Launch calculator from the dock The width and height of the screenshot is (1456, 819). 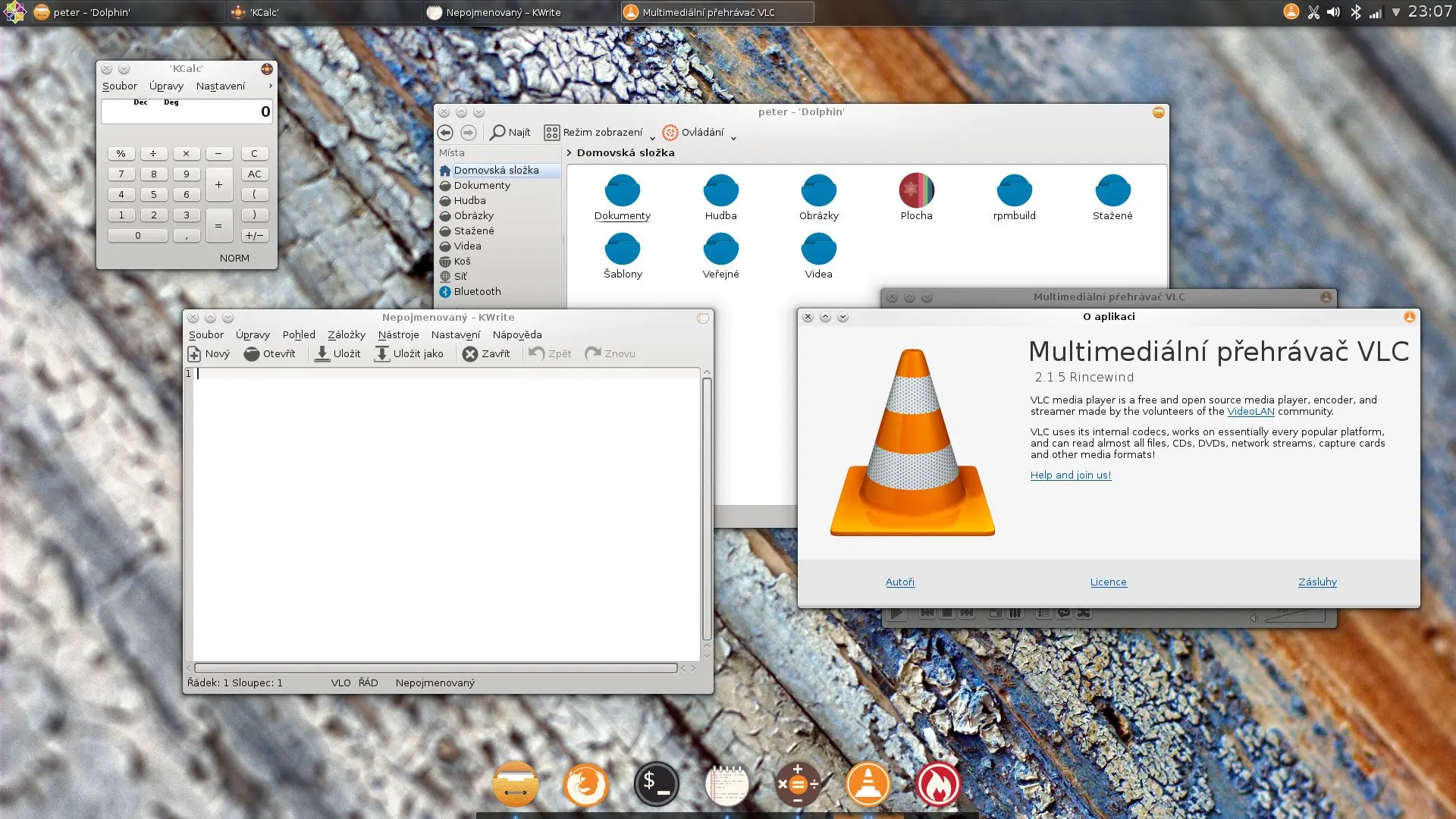tap(797, 784)
